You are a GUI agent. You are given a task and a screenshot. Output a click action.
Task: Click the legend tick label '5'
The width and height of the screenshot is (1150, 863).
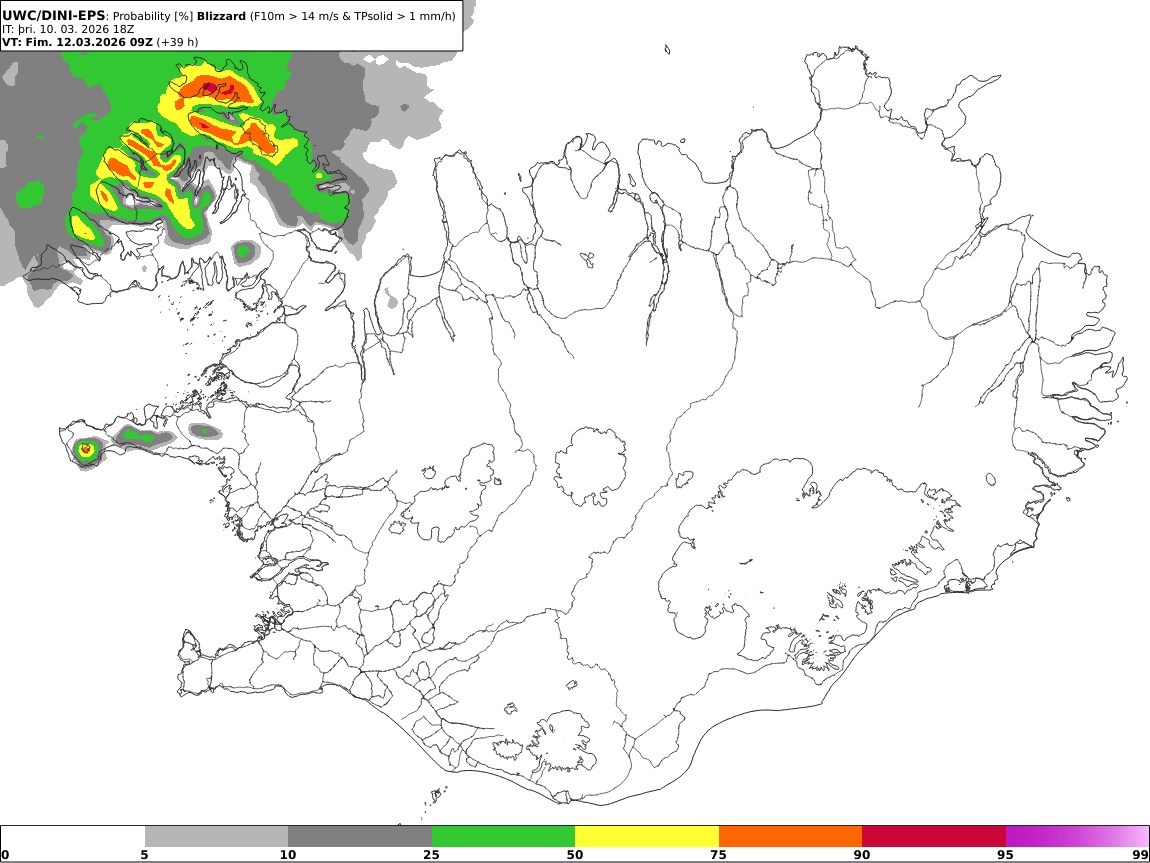click(144, 854)
